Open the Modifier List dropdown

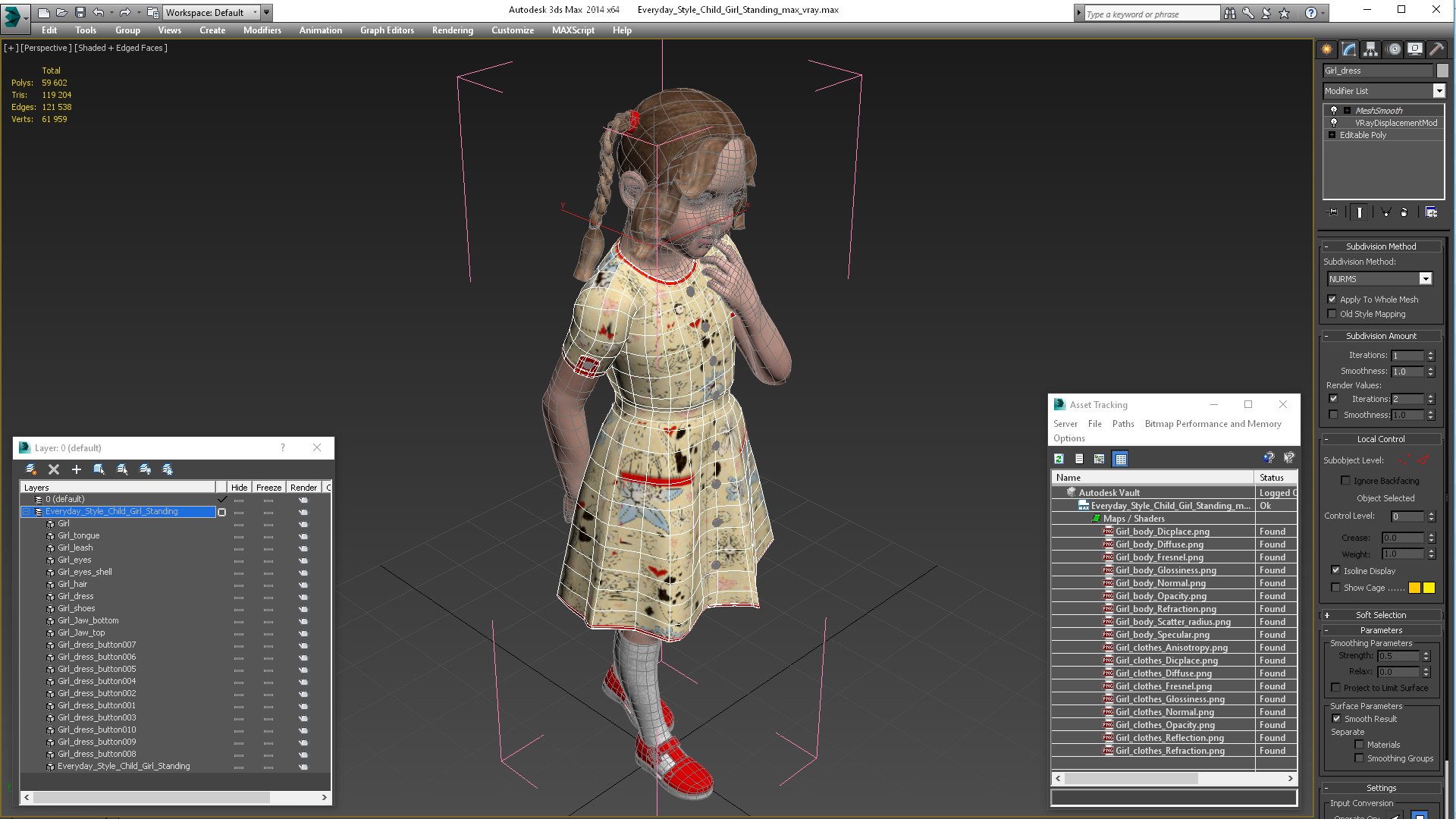click(x=1439, y=91)
